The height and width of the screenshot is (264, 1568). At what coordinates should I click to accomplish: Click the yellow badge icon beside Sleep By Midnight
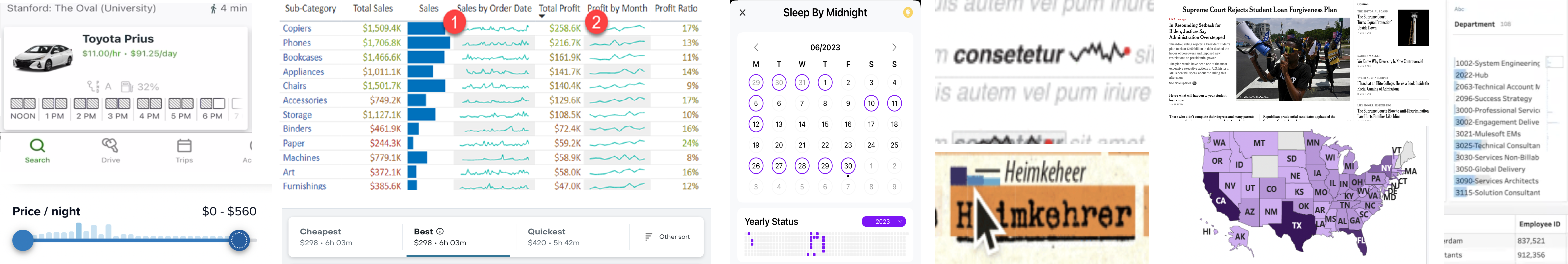pos(908,12)
